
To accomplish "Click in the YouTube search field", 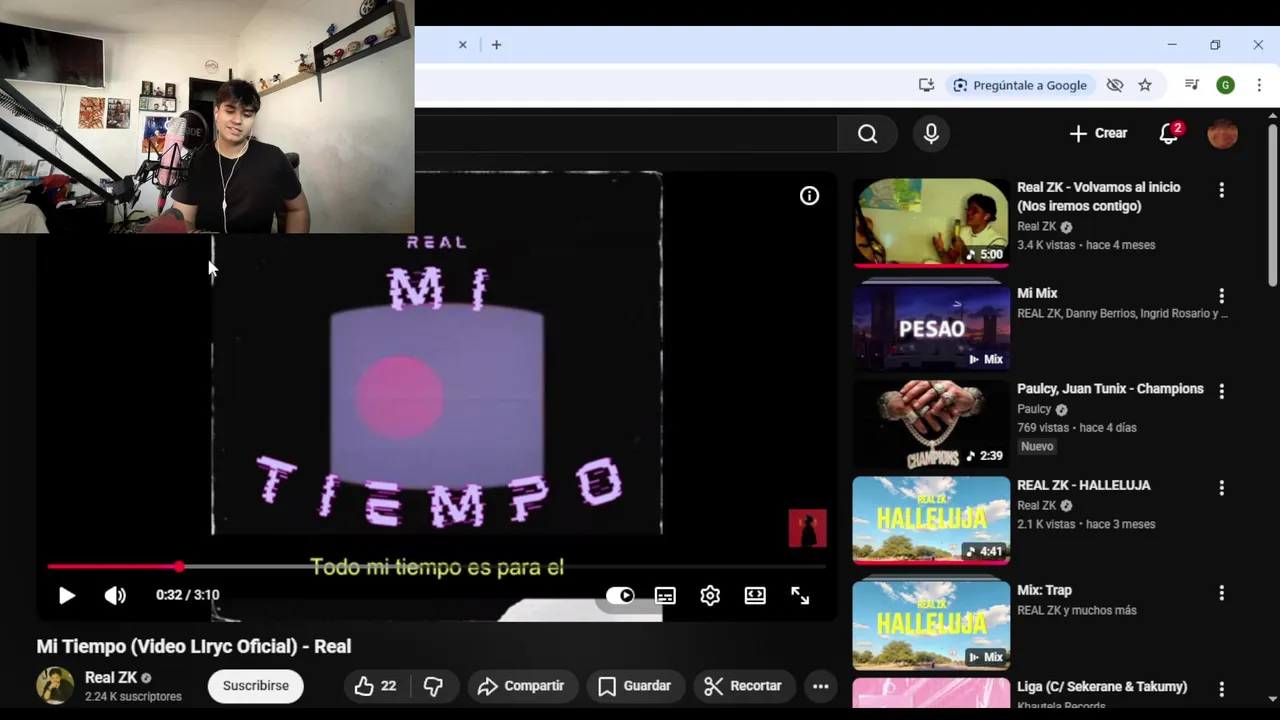I will pyautogui.click(x=626, y=134).
